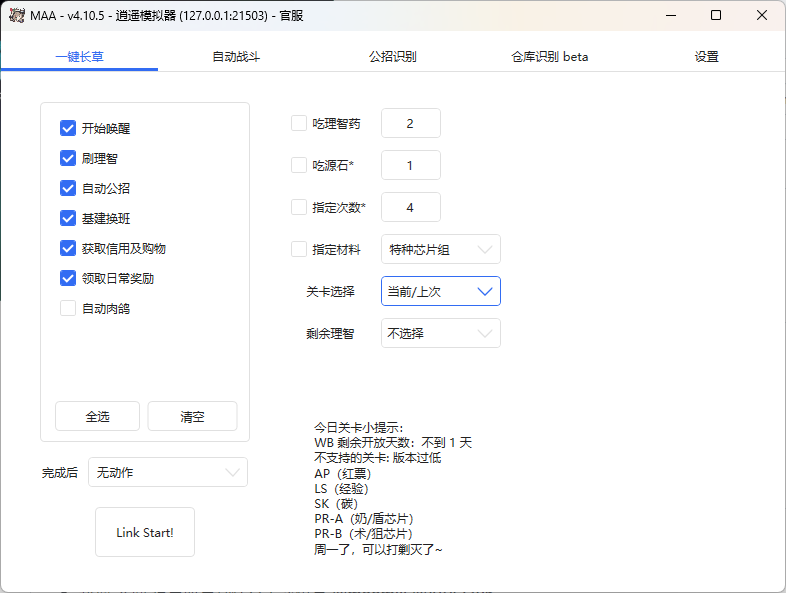Click the LS (经验) stage line
The height and width of the screenshot is (593, 786).
(x=341, y=488)
